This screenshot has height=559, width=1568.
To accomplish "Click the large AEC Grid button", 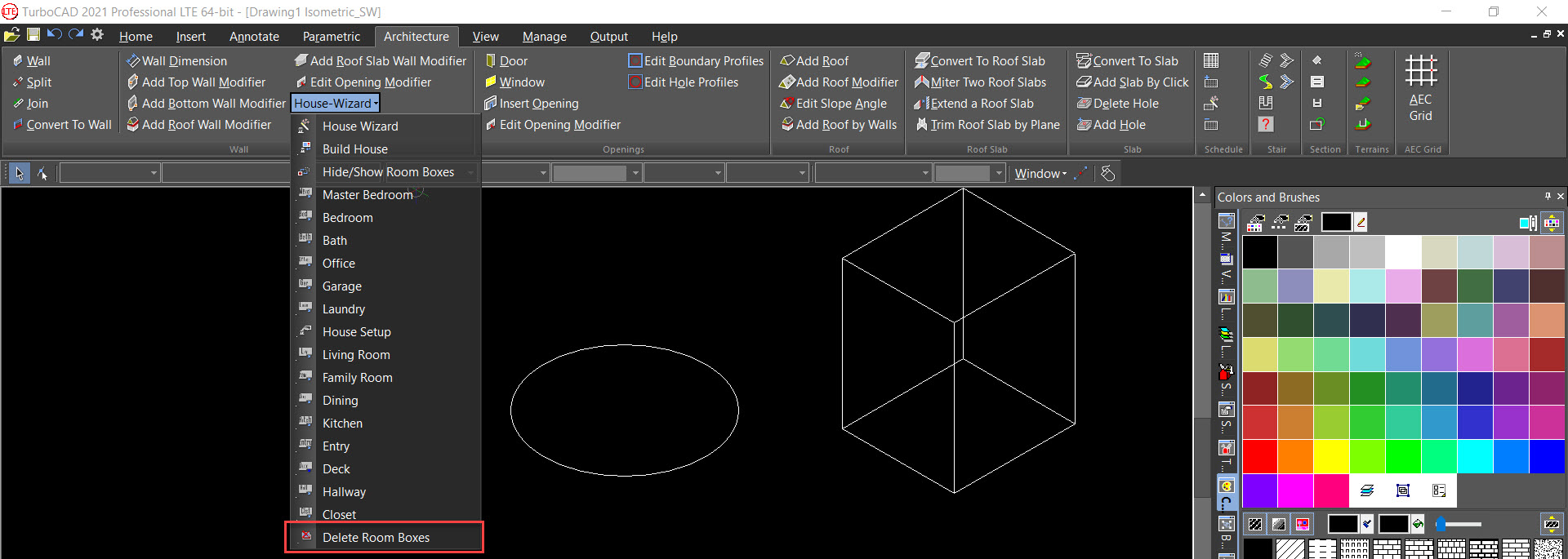I will point(1421,88).
